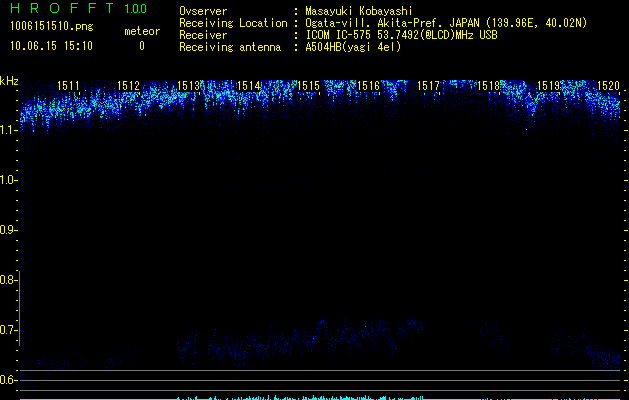The width and height of the screenshot is (629, 400).
Task: Click the 1514 time marker
Action: click(249, 85)
